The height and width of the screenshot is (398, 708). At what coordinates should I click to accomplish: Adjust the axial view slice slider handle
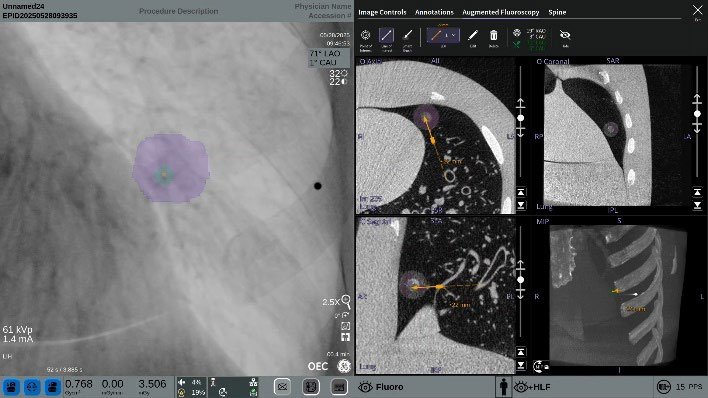[521, 118]
